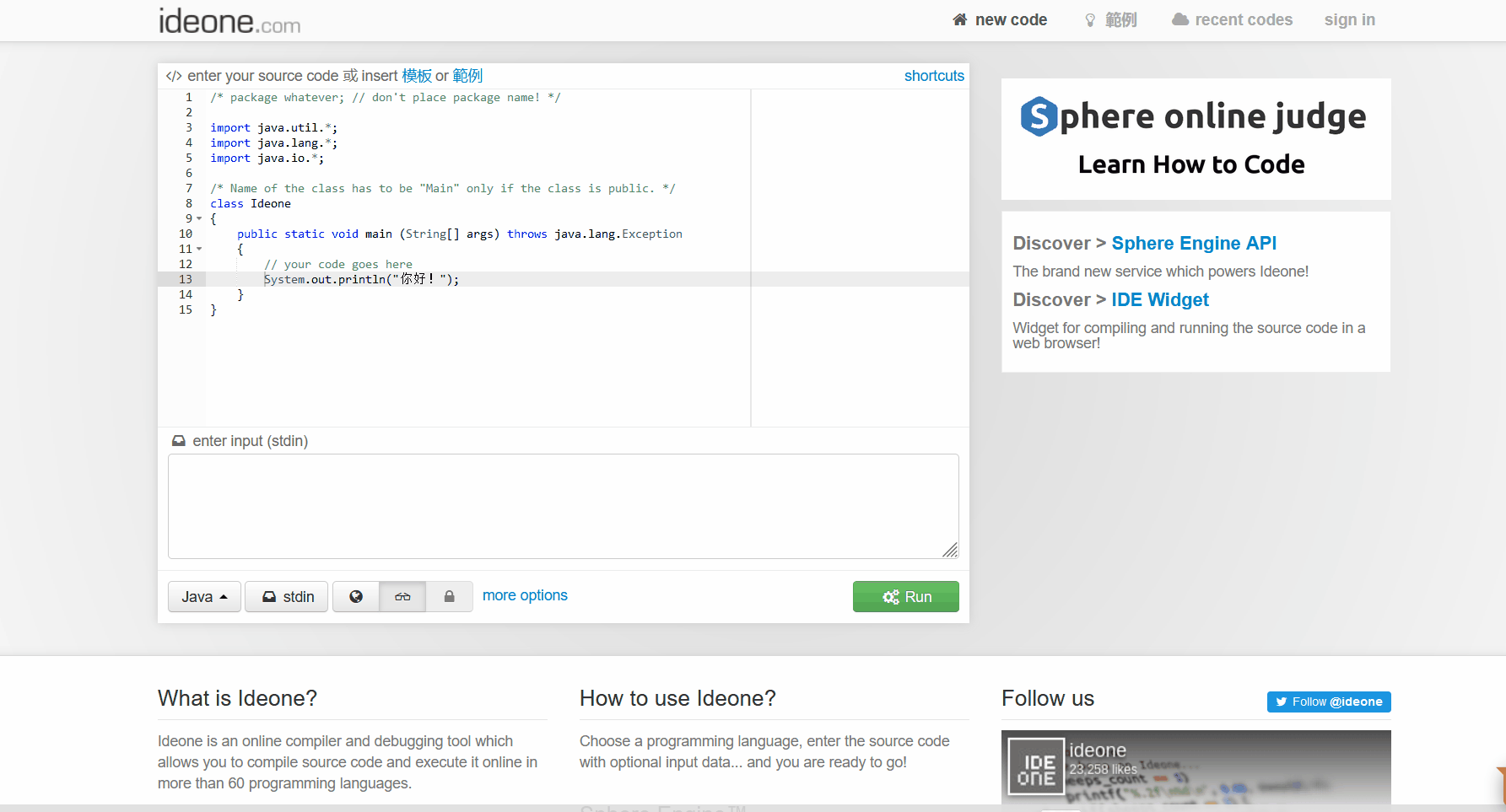Screen dimensions: 1506x812
Task: Open the shortcuts link
Action: (934, 76)
